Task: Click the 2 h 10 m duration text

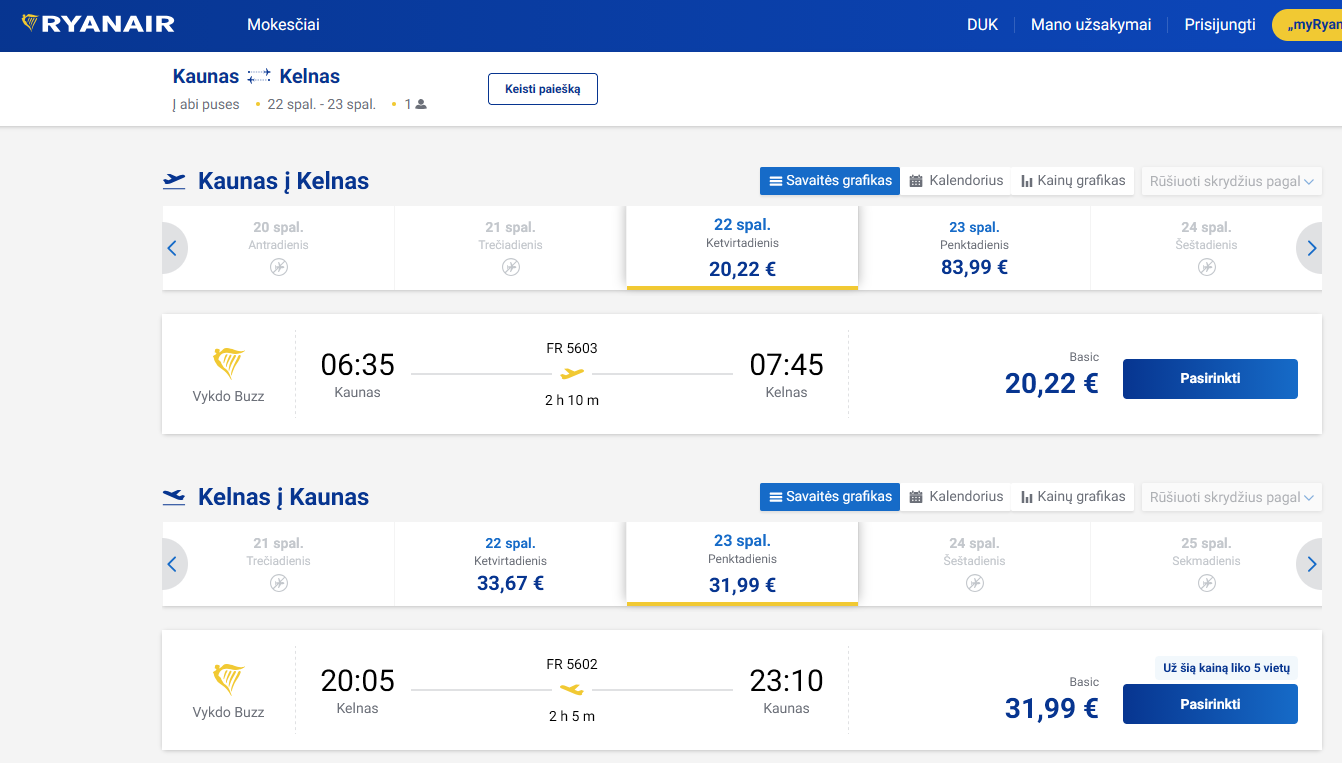Action: click(x=572, y=400)
